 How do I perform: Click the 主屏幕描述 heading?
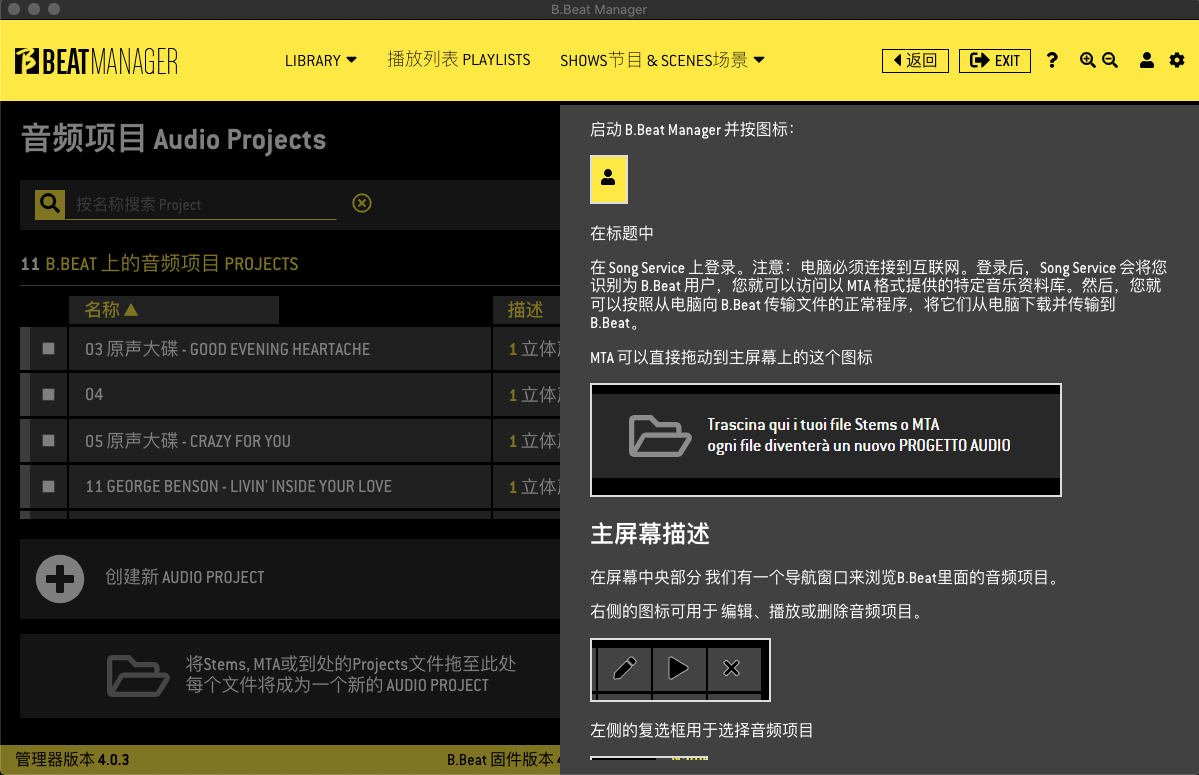[x=650, y=533]
